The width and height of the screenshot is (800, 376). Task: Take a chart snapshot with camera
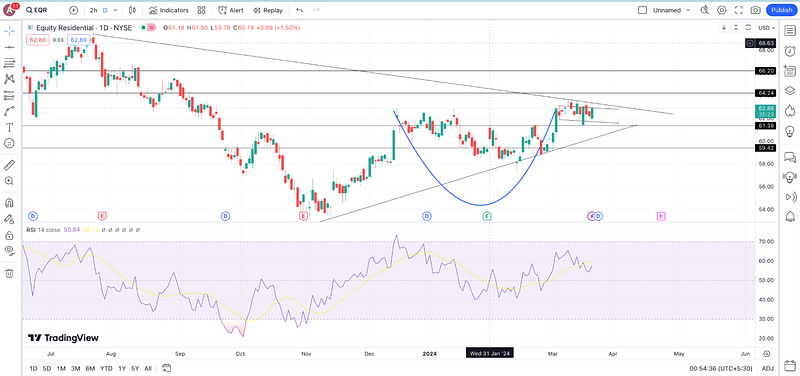point(756,10)
